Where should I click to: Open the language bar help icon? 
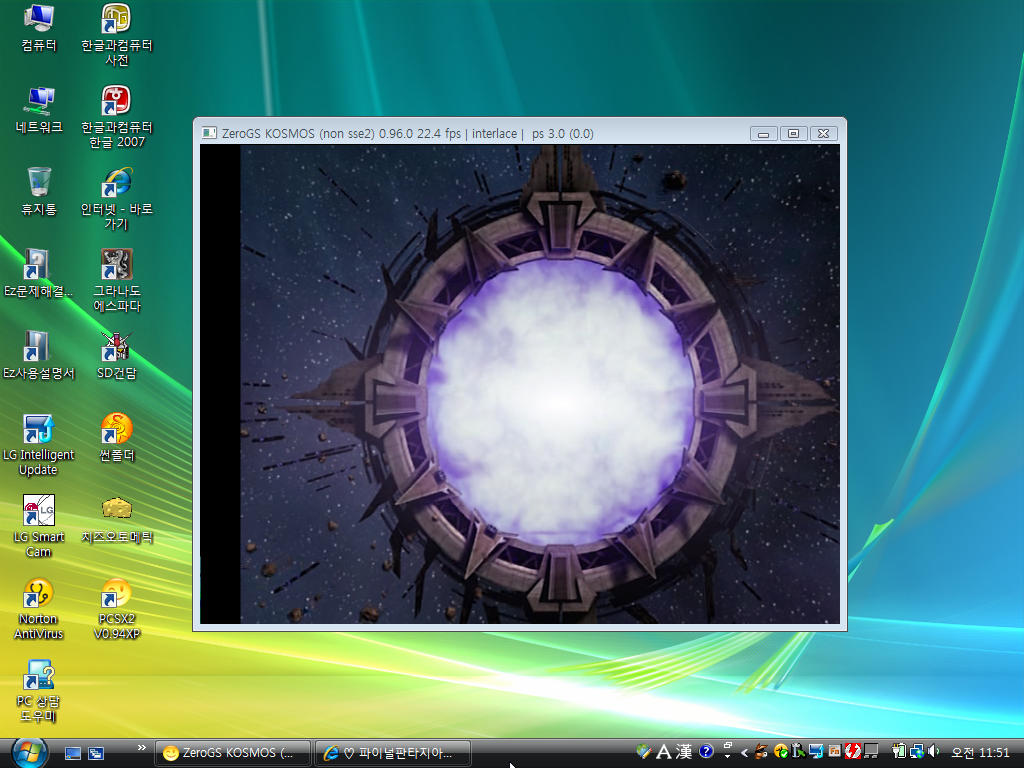point(706,752)
